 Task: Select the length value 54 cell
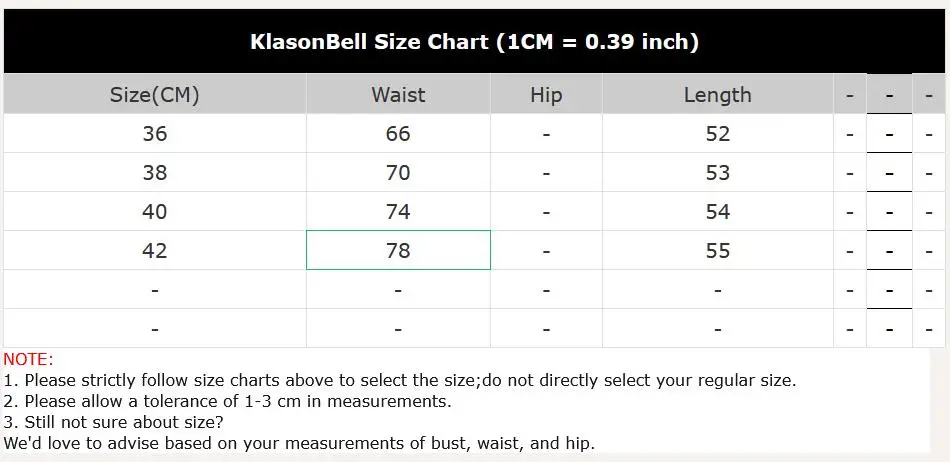pyautogui.click(x=717, y=212)
